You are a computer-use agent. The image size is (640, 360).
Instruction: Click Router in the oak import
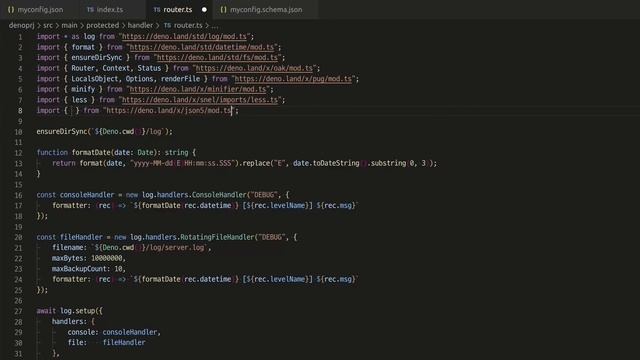[x=83, y=68]
